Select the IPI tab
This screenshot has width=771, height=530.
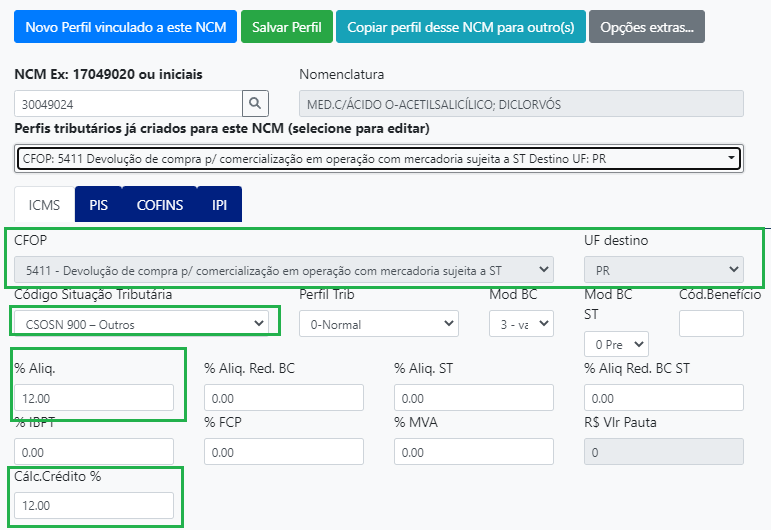tap(219, 205)
